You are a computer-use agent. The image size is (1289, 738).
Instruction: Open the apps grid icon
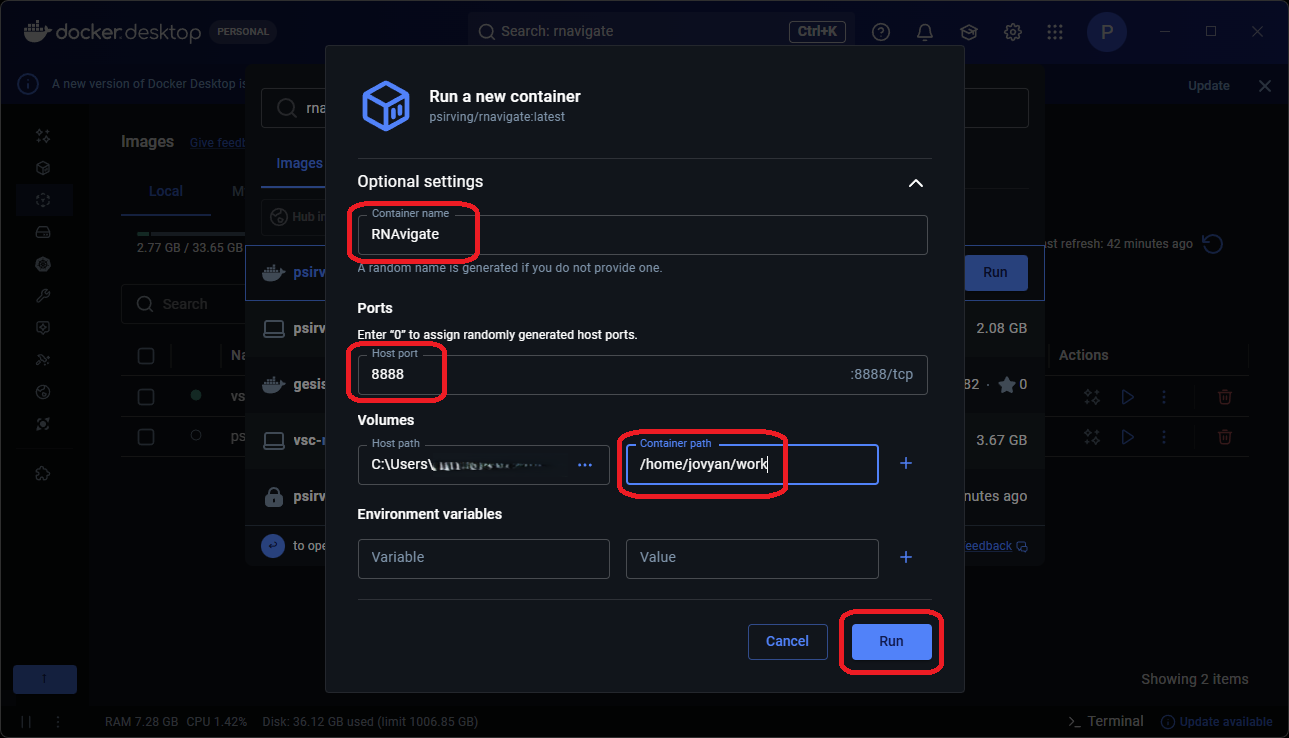click(x=1055, y=32)
